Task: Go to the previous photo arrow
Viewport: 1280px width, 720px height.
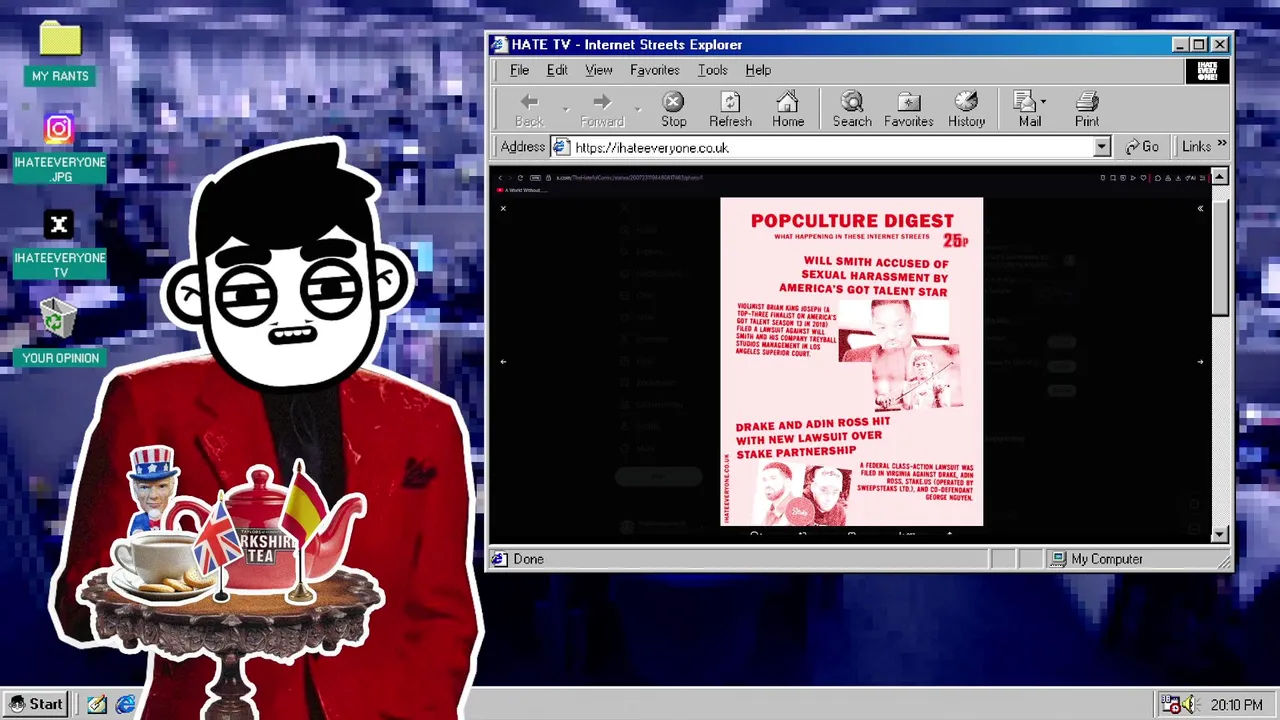Action: (x=503, y=362)
